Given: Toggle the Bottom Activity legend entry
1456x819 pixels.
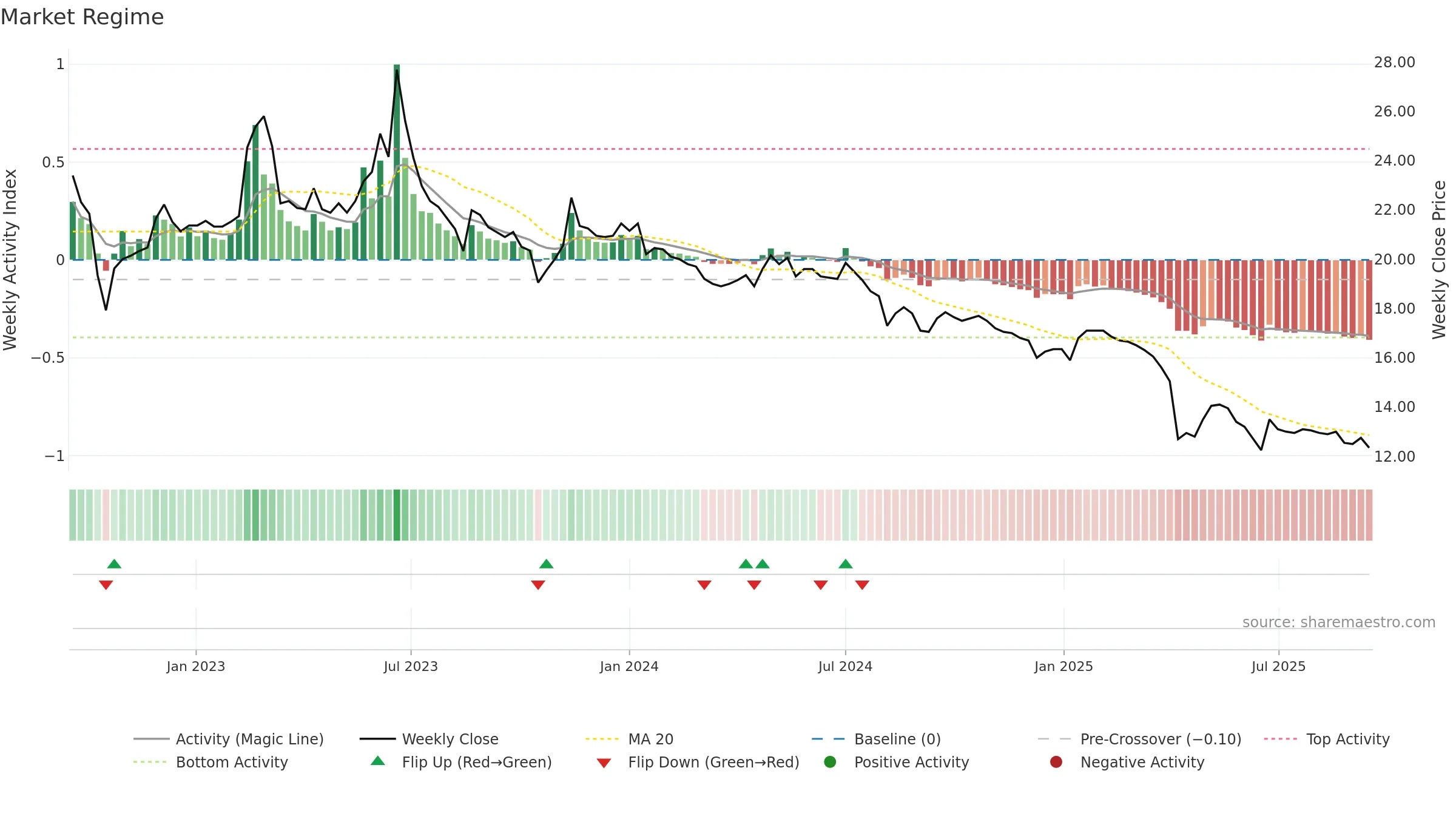Looking at the screenshot, I should (x=211, y=762).
